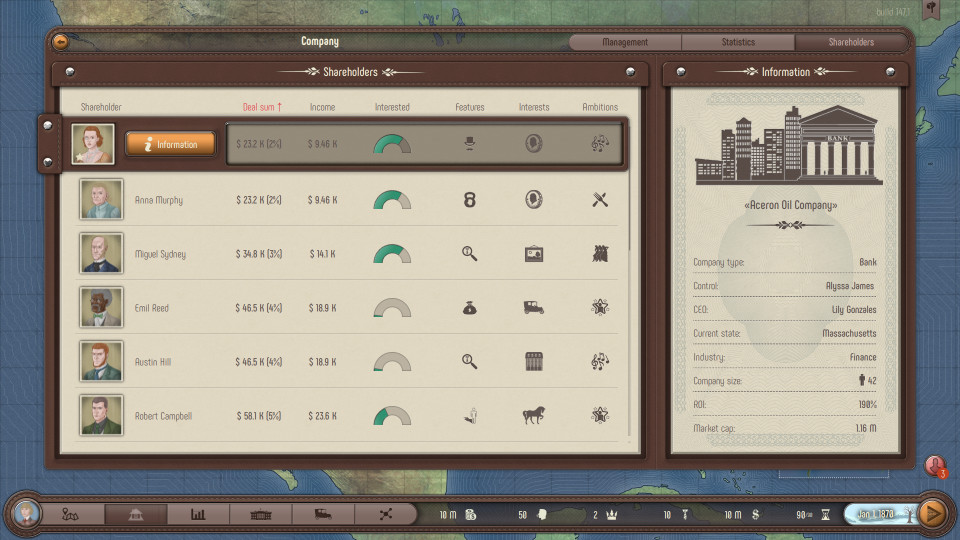Open the Statistics tab
The image size is (960, 540).
click(x=738, y=42)
